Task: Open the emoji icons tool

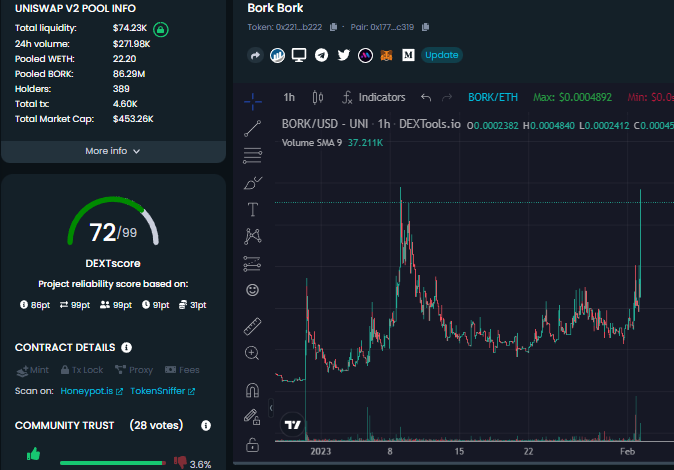Action: coord(252,290)
